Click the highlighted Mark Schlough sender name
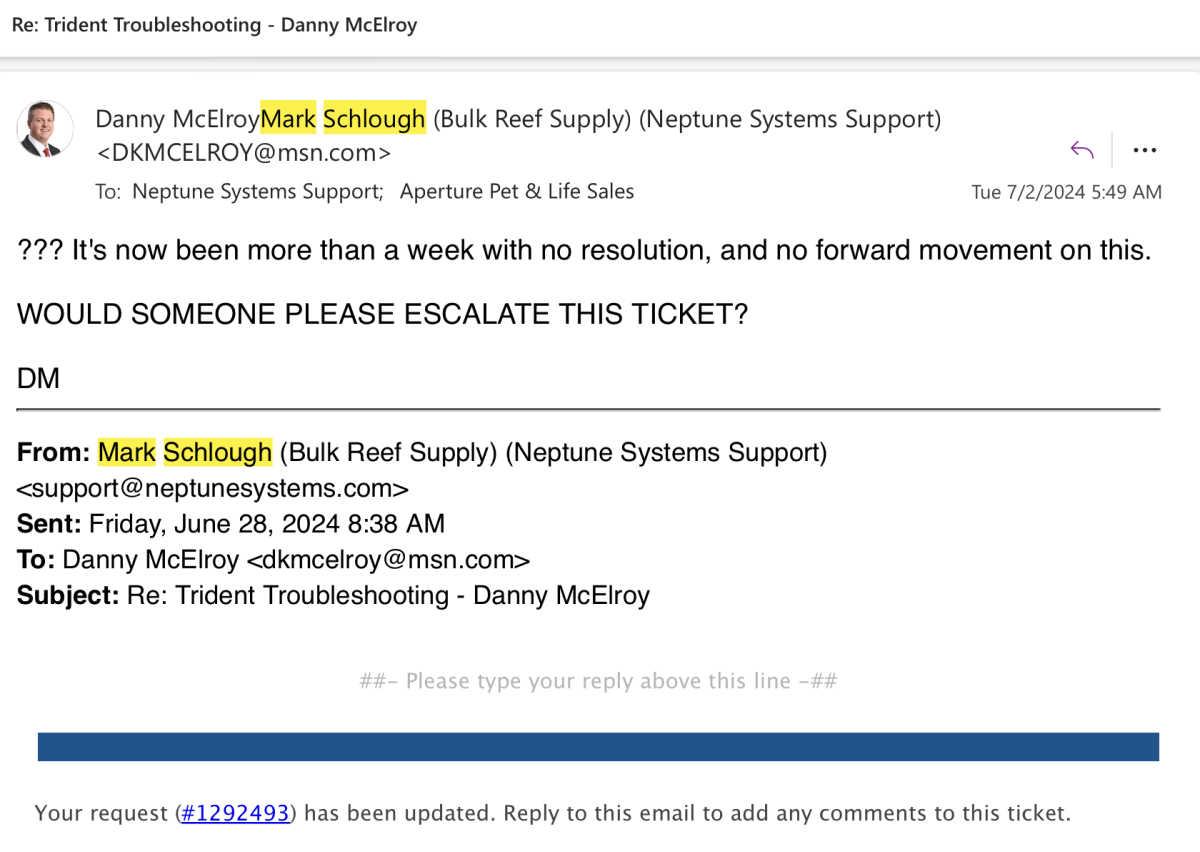 tap(343, 119)
